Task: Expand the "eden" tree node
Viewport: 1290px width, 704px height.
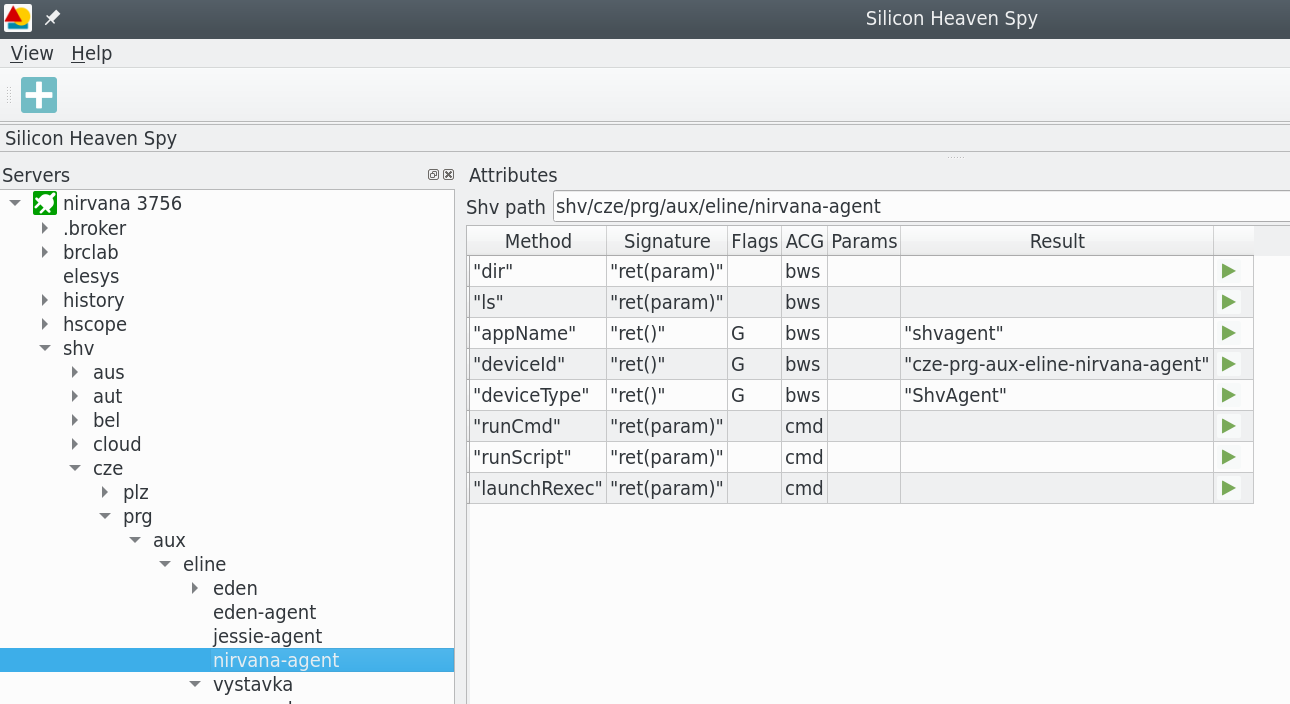Action: (194, 588)
